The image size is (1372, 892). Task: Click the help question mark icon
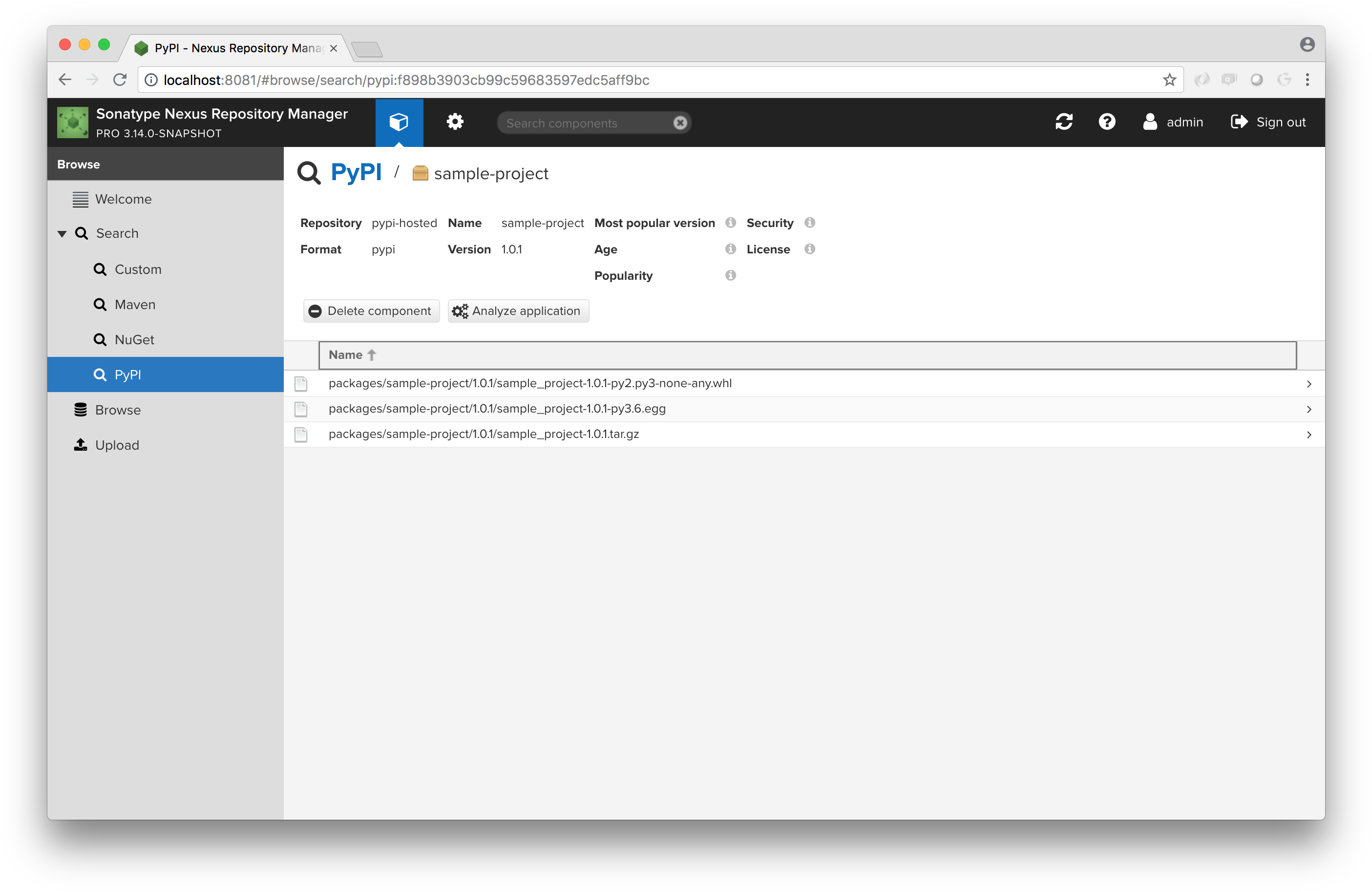[1107, 122]
